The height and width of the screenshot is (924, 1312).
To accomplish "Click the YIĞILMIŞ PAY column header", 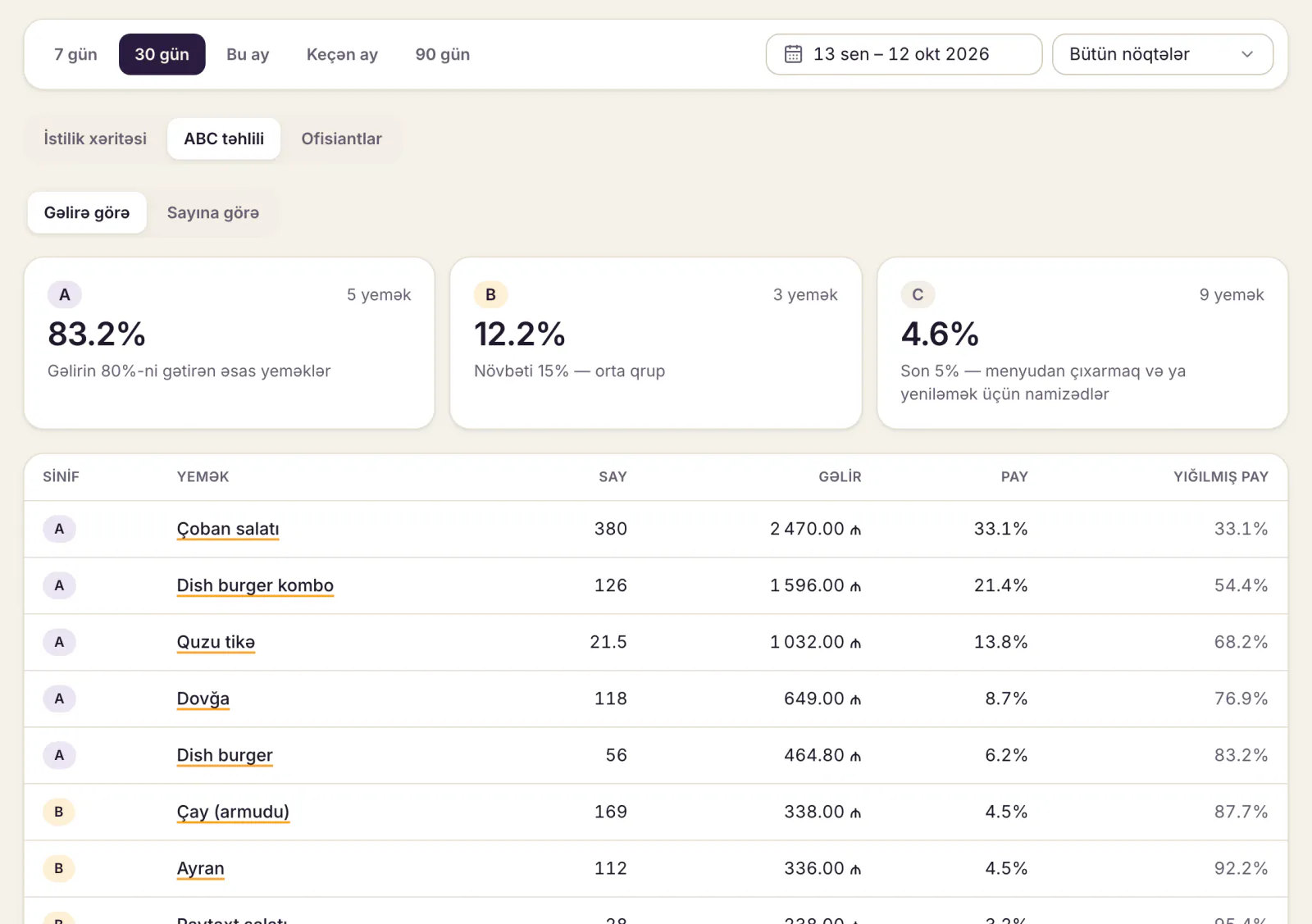I will point(1220,476).
